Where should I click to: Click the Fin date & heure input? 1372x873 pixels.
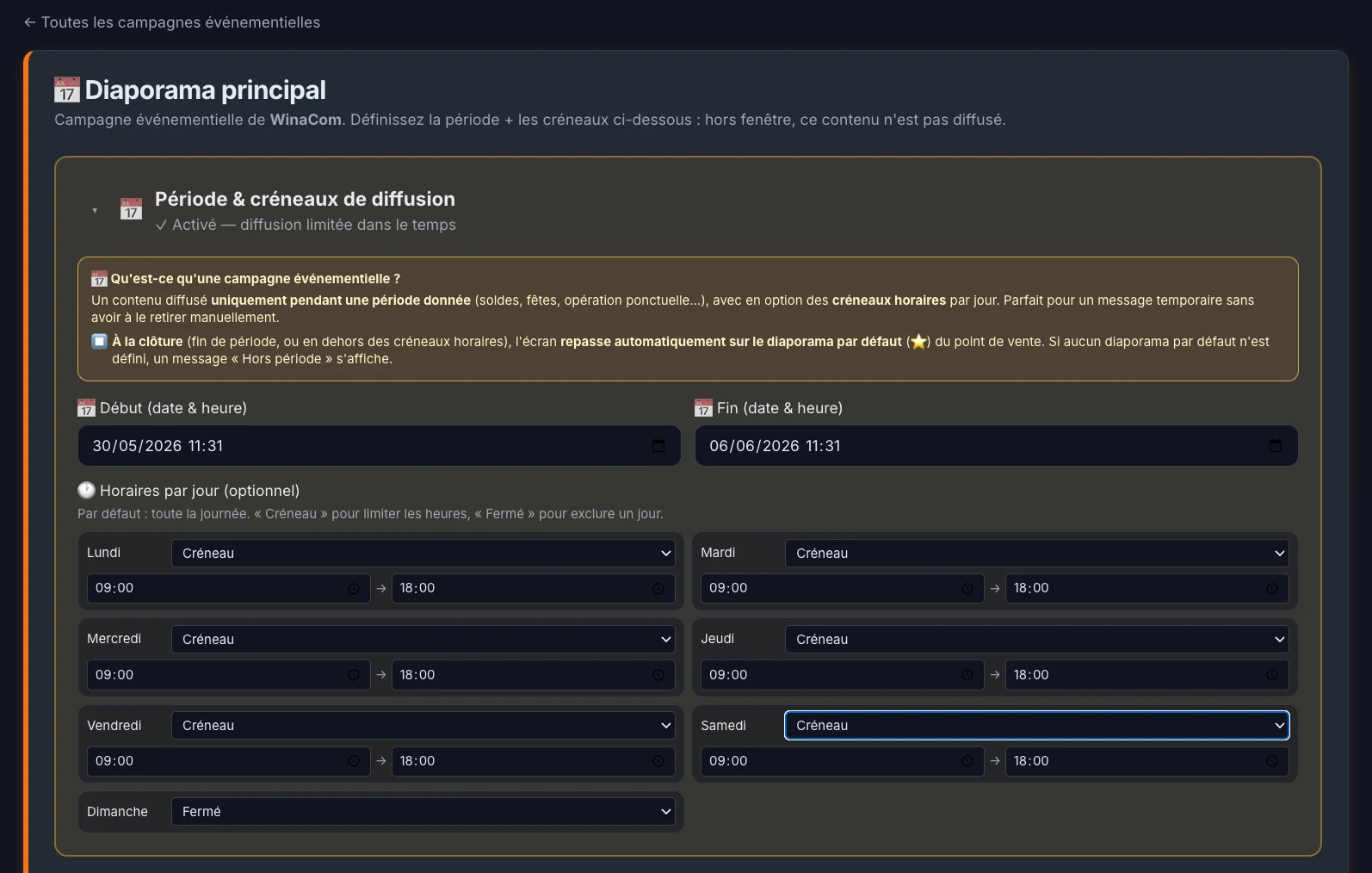click(x=996, y=446)
